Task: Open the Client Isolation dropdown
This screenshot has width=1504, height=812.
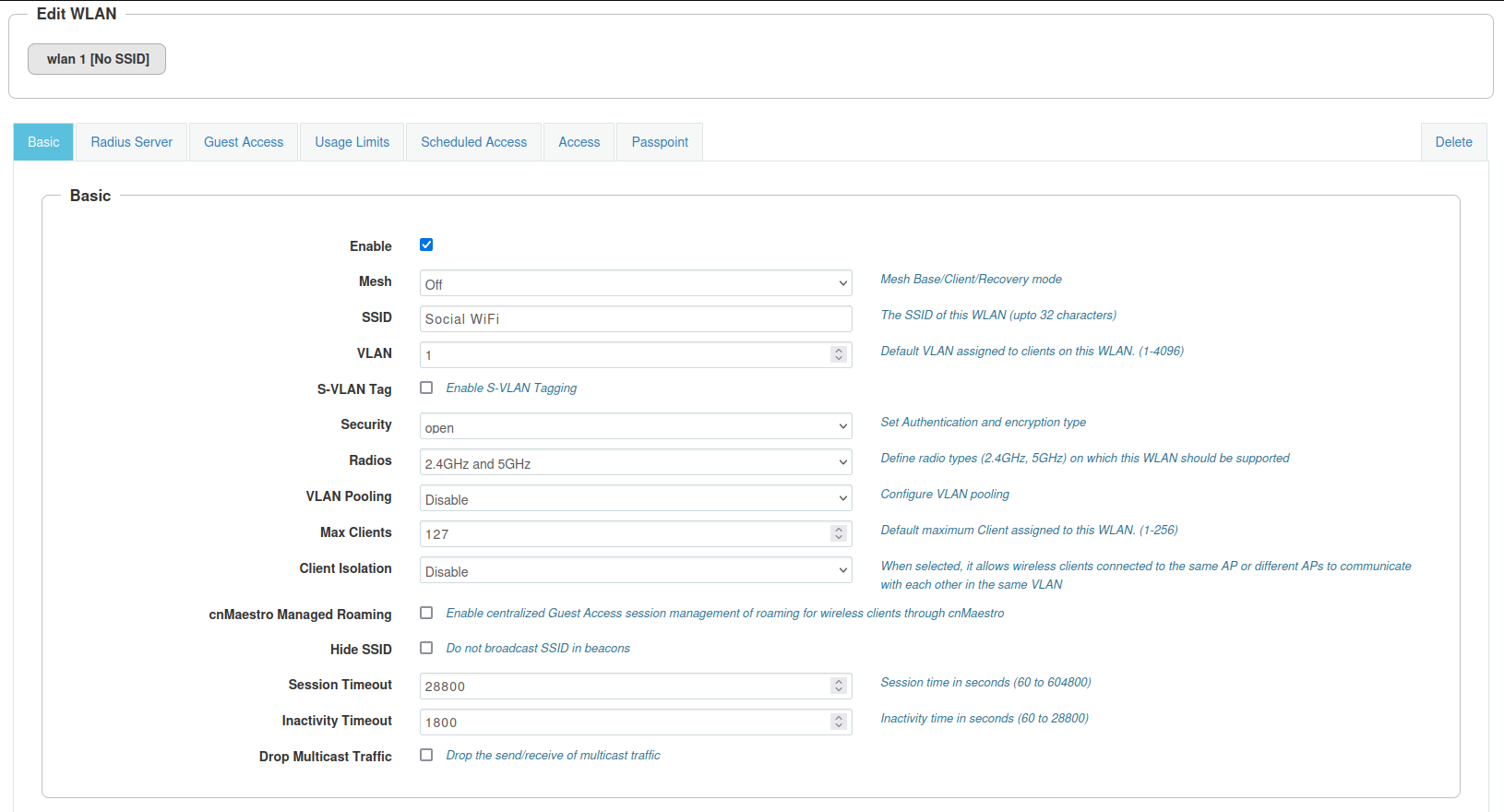Action: tap(635, 570)
